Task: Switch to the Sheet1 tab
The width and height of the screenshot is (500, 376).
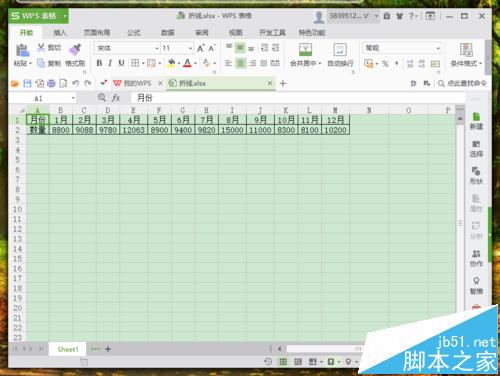Action: coord(68,349)
